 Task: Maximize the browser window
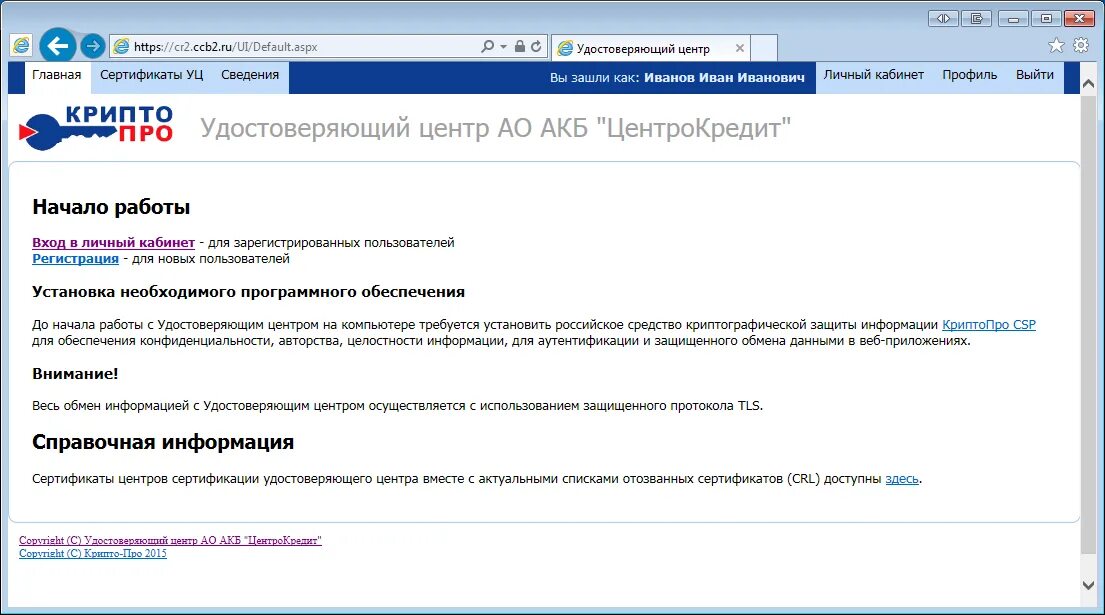point(1047,19)
